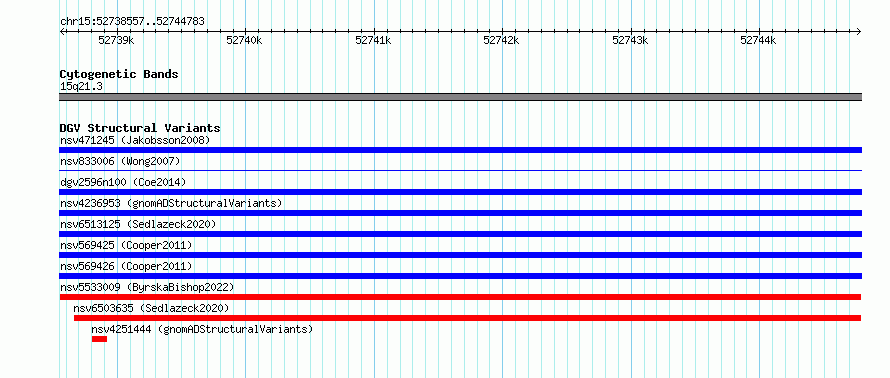Click the 52739k ruler label
Viewport: 890px width, 378px height.
click(x=116, y=40)
